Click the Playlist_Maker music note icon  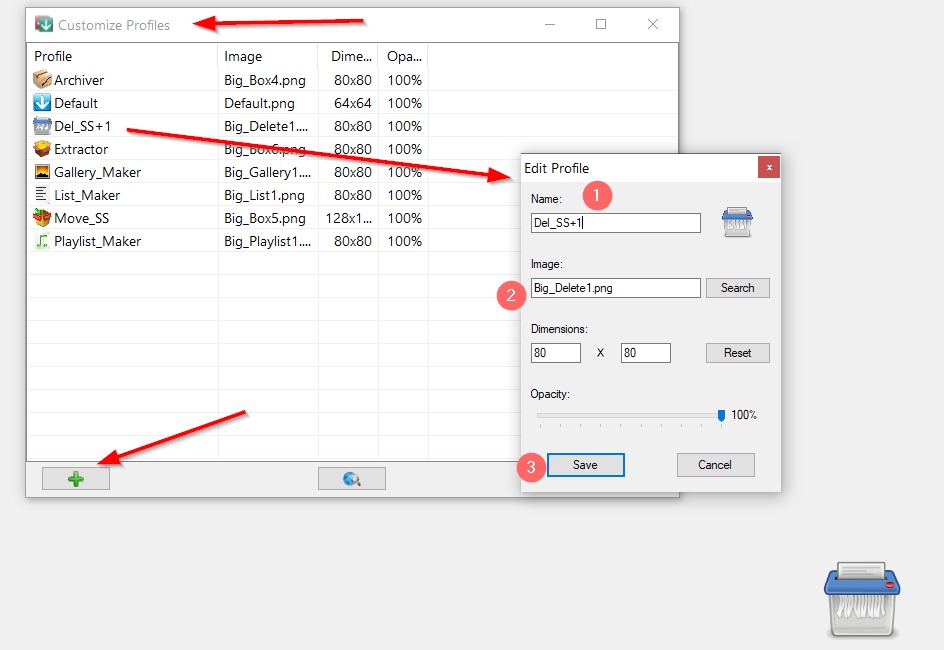[x=42, y=241]
